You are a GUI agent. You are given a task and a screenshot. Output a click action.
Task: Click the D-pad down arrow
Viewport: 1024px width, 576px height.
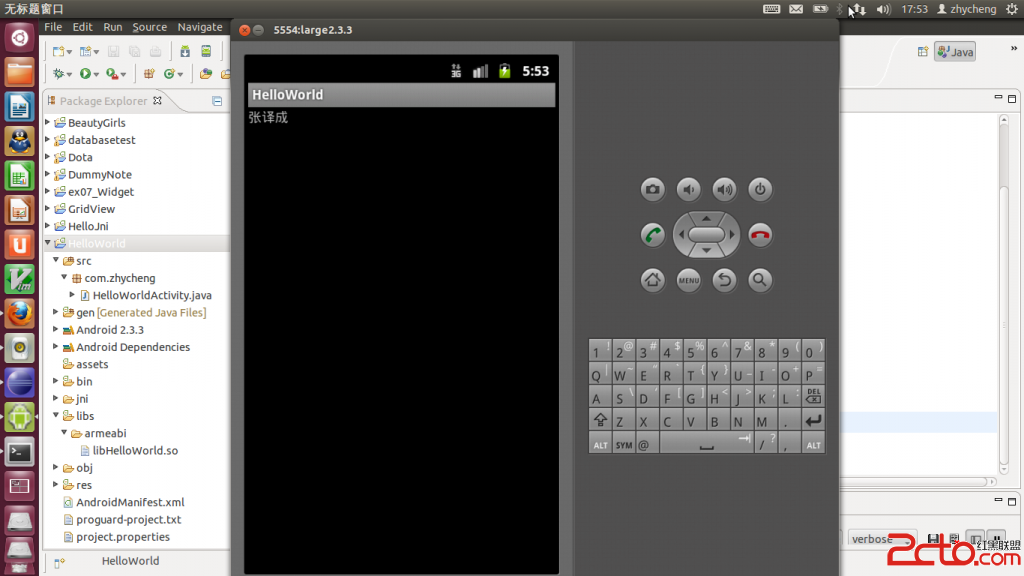coord(706,250)
